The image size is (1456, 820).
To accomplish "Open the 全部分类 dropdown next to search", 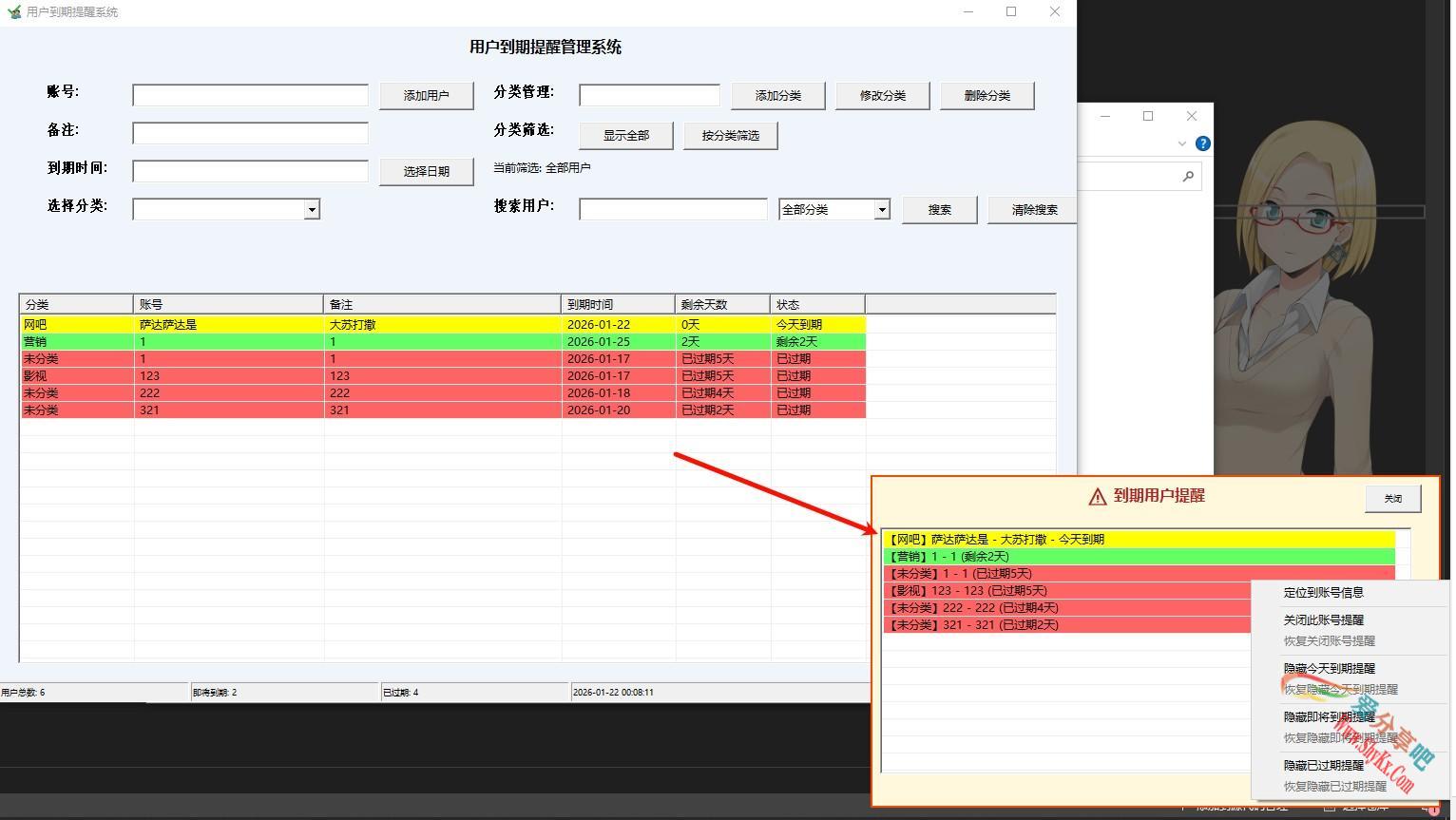I will coord(880,209).
